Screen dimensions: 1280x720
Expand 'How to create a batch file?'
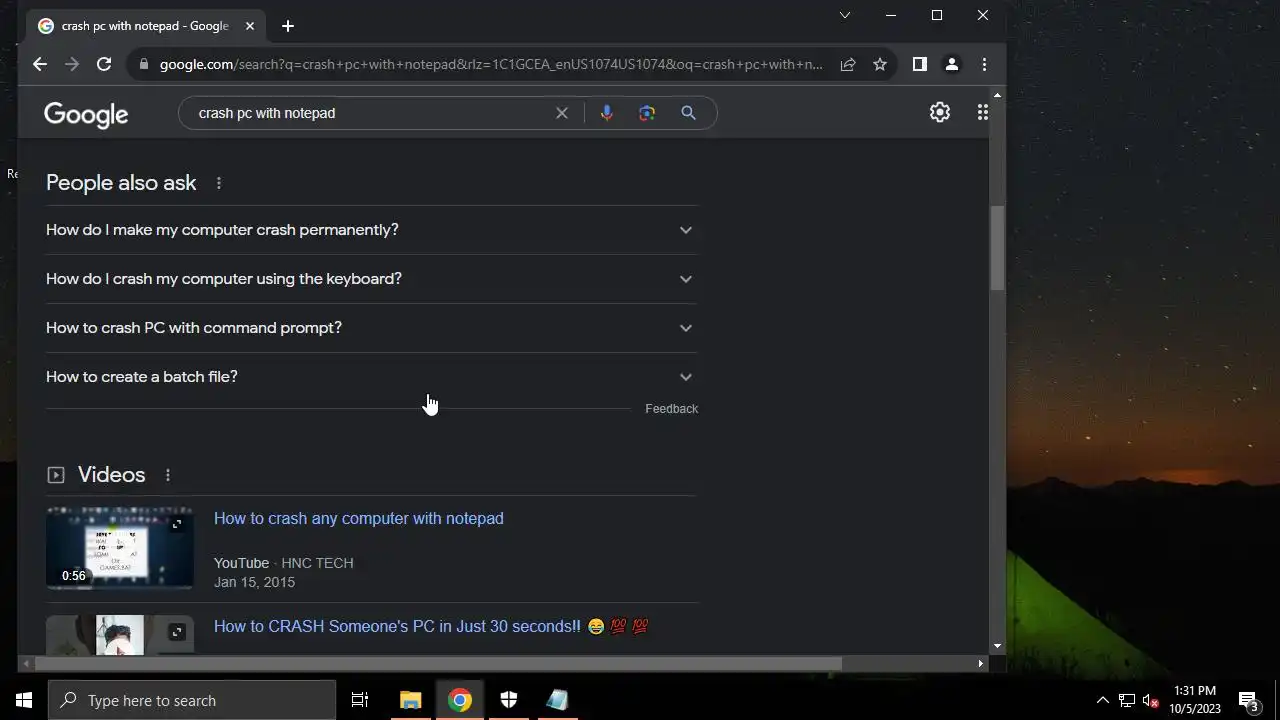[x=372, y=377]
